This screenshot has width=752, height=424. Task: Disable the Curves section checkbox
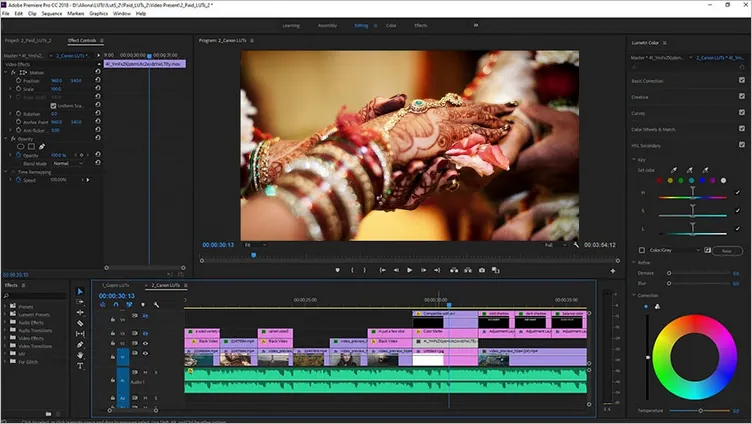tap(740, 113)
